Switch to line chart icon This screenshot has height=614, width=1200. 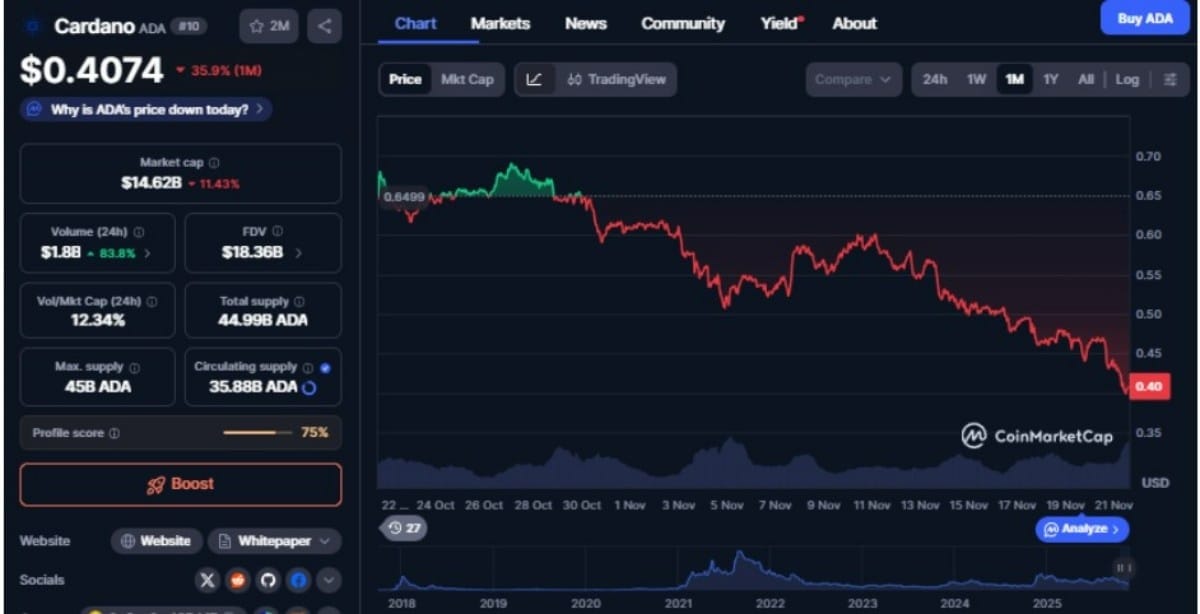534,79
